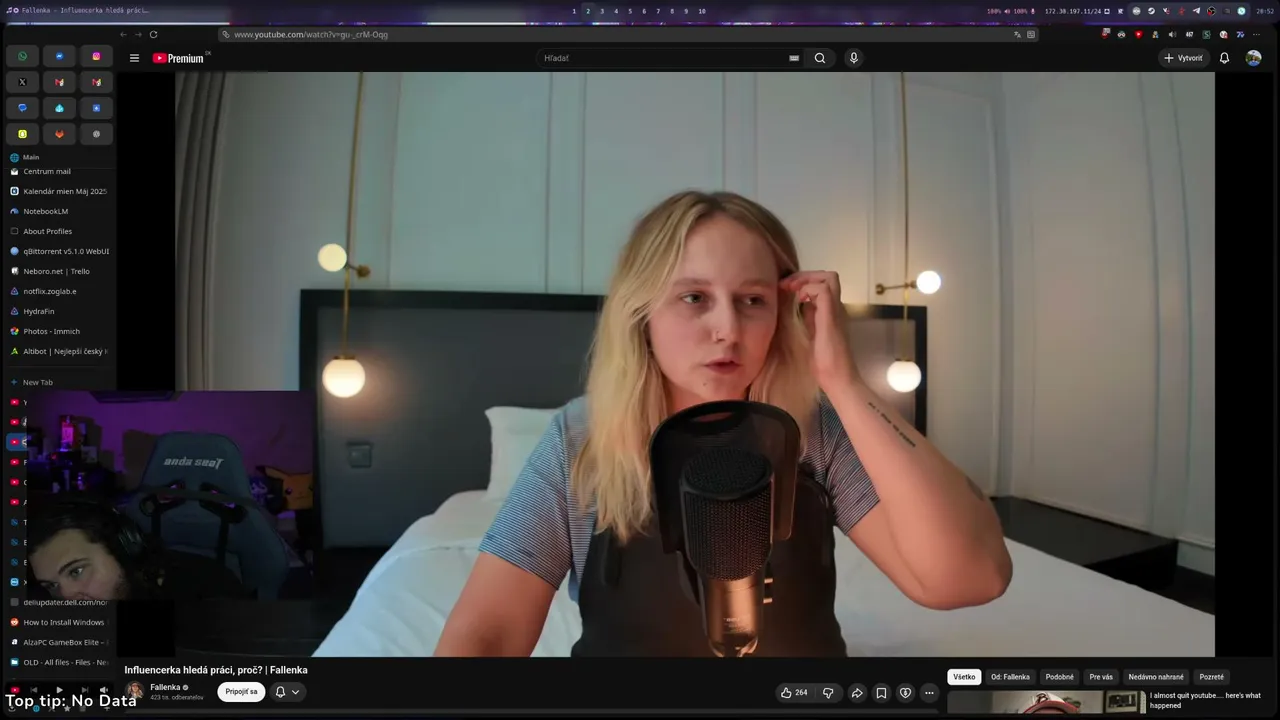Open the GitLab pinned tab

pos(59,134)
